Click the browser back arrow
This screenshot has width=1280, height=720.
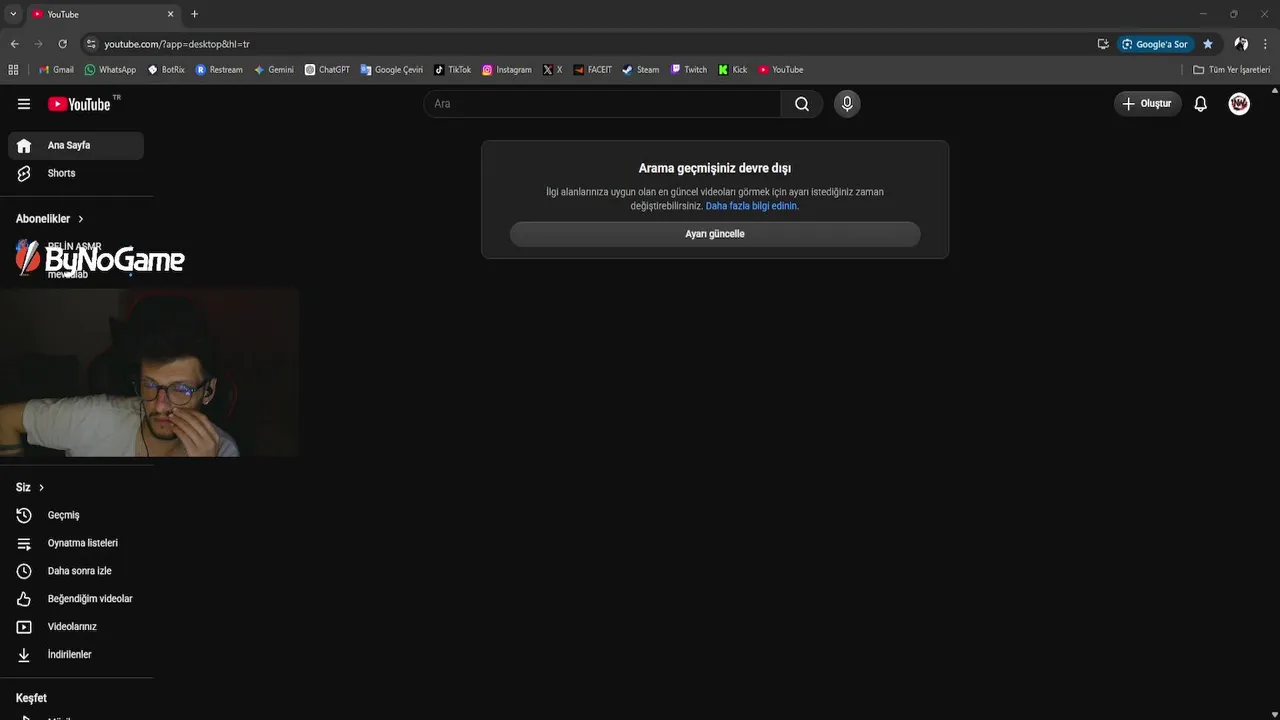pos(14,44)
